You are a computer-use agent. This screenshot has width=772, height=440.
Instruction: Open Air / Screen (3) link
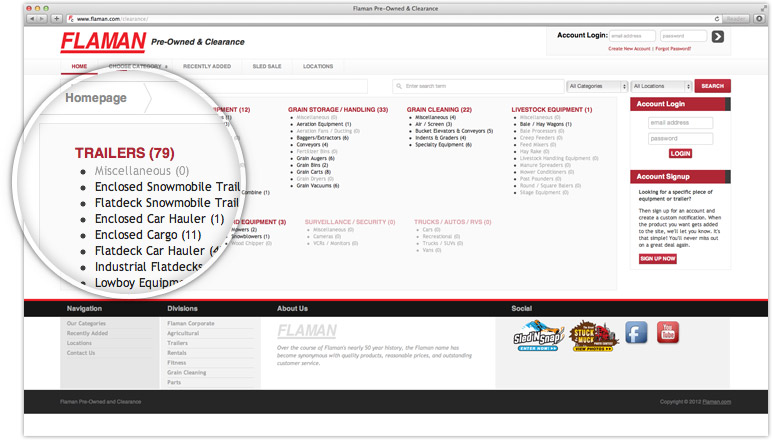point(433,125)
